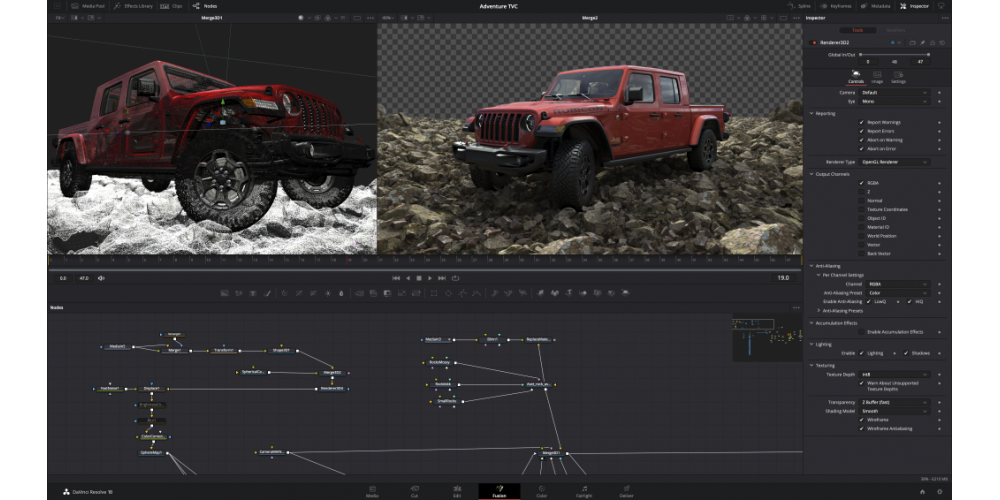Play reverse button
This screenshot has width=1000, height=500.
(408, 278)
